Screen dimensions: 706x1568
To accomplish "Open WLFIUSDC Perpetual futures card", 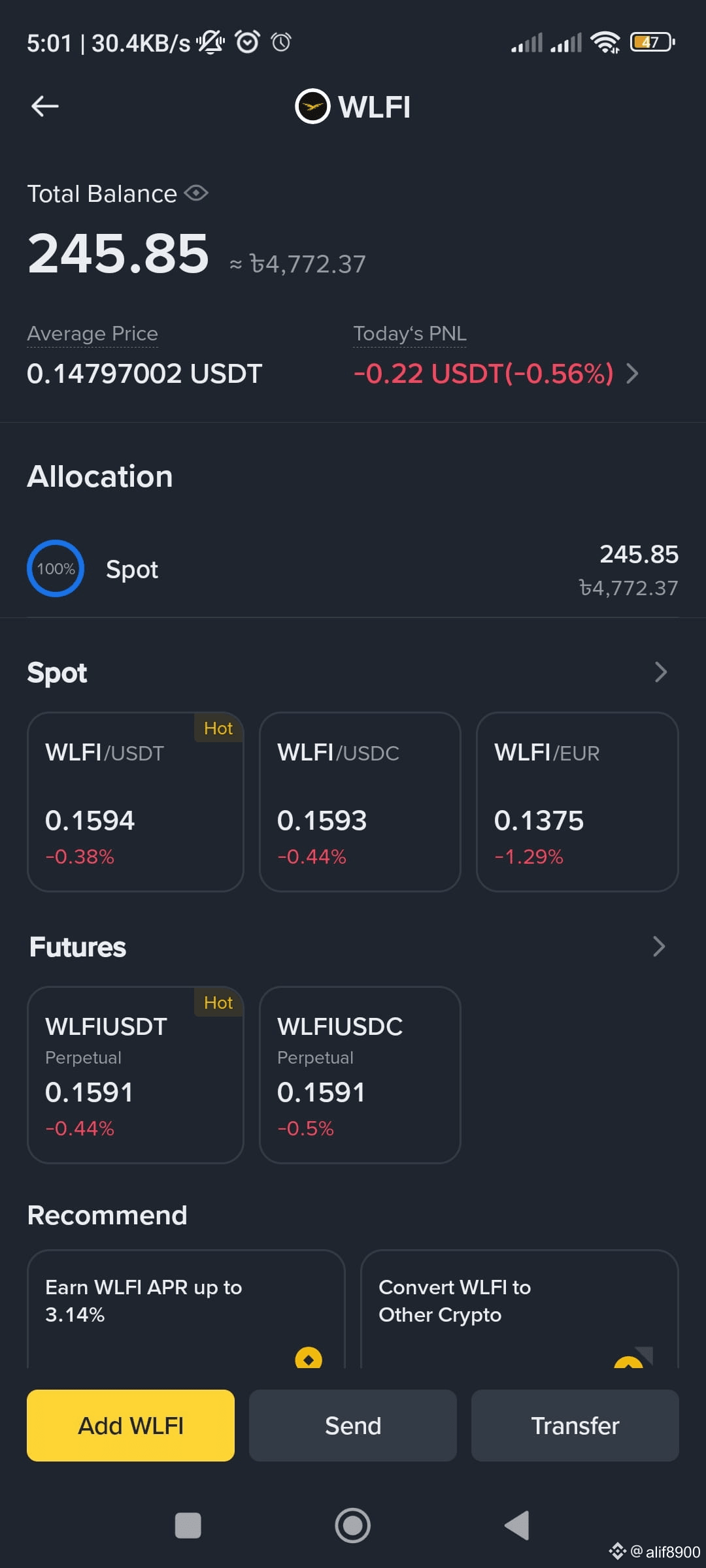I will 360,1075.
